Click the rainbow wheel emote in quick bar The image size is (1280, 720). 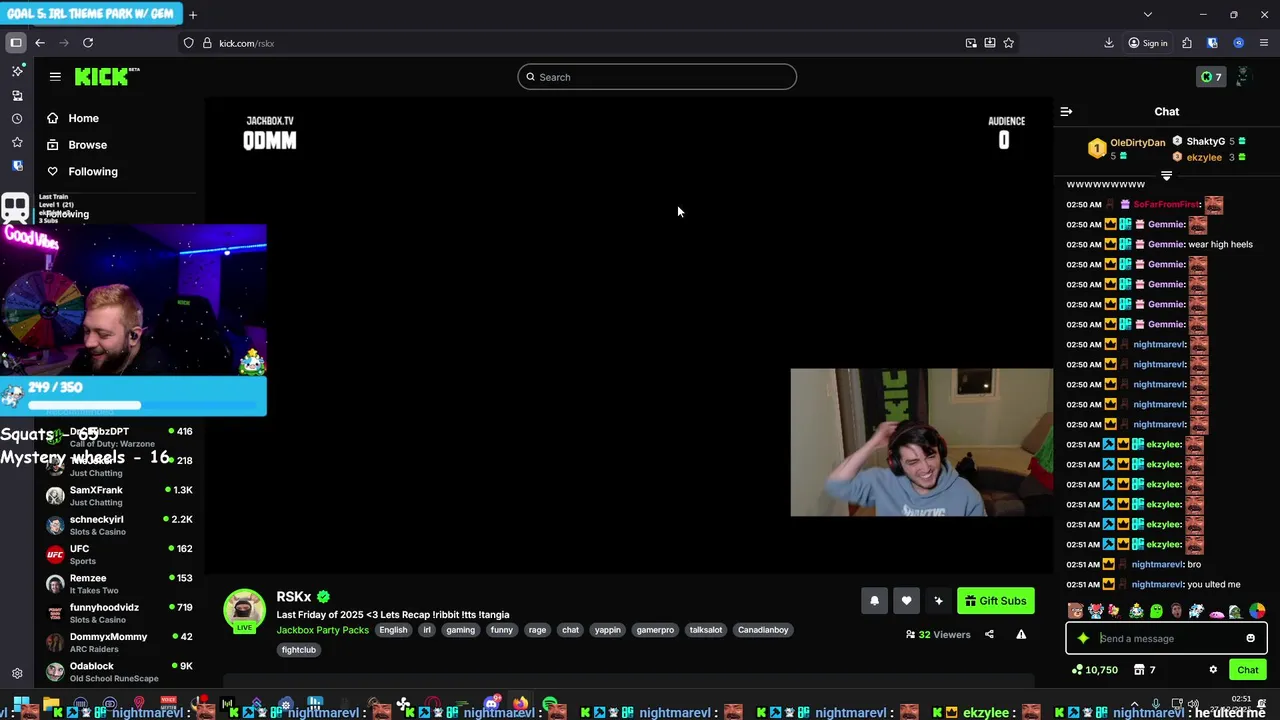(1257, 611)
